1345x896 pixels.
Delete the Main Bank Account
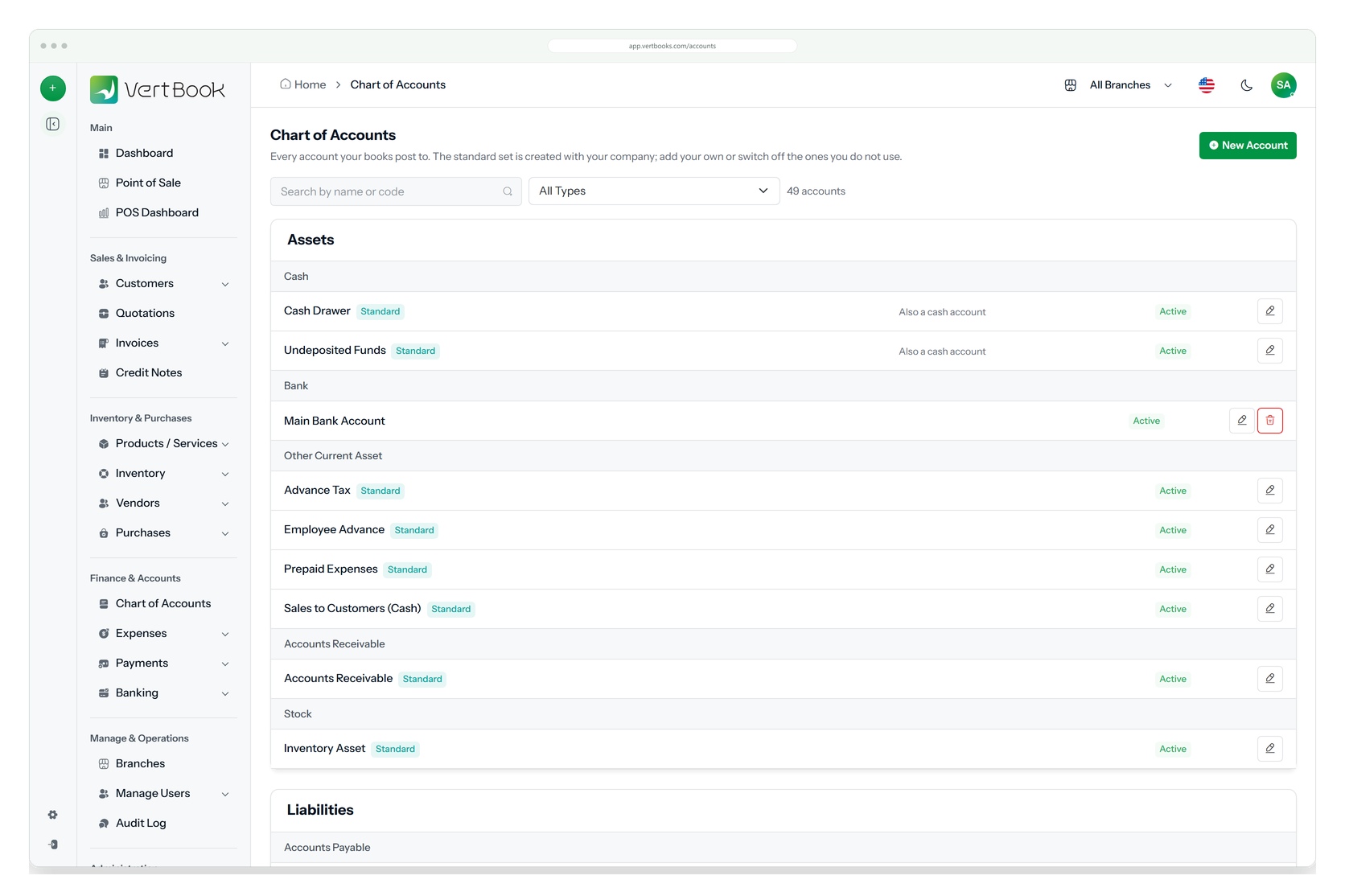click(1270, 421)
